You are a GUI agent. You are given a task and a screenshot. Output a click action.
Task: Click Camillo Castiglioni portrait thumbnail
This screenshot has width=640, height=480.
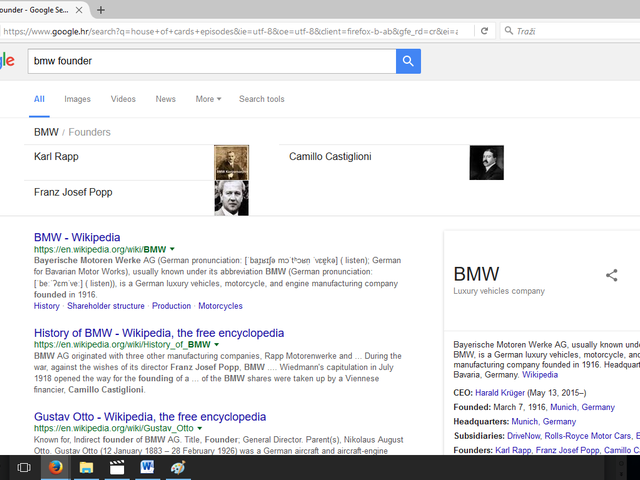click(487, 162)
